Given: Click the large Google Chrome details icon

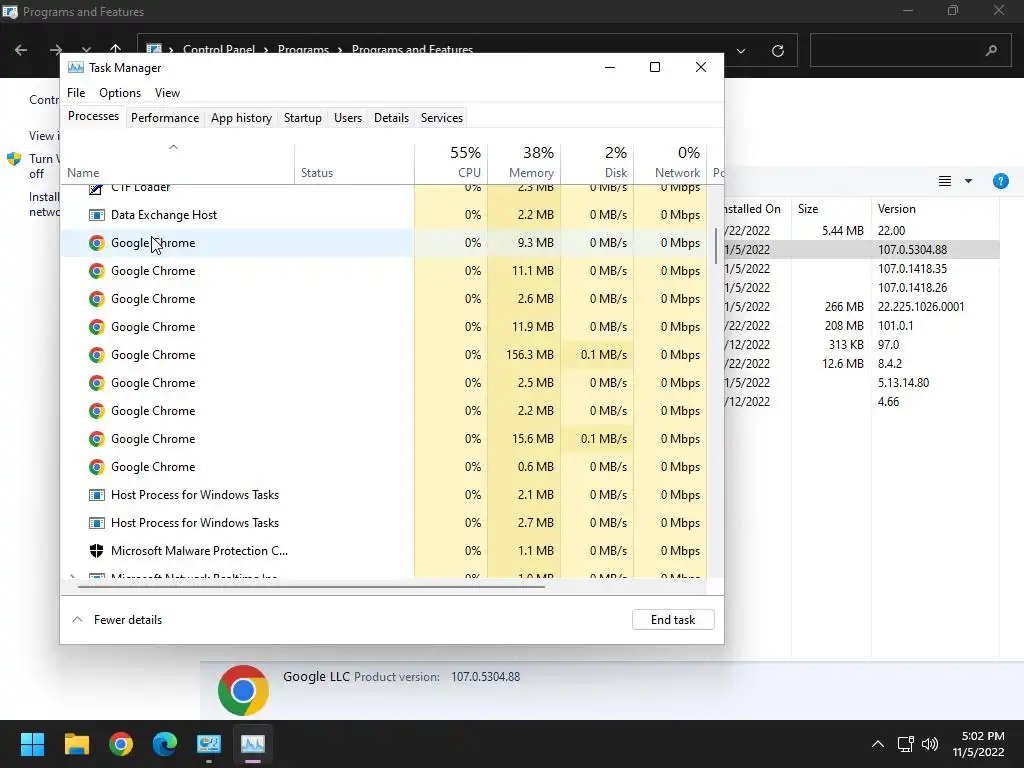Looking at the screenshot, I should pyautogui.click(x=243, y=690).
